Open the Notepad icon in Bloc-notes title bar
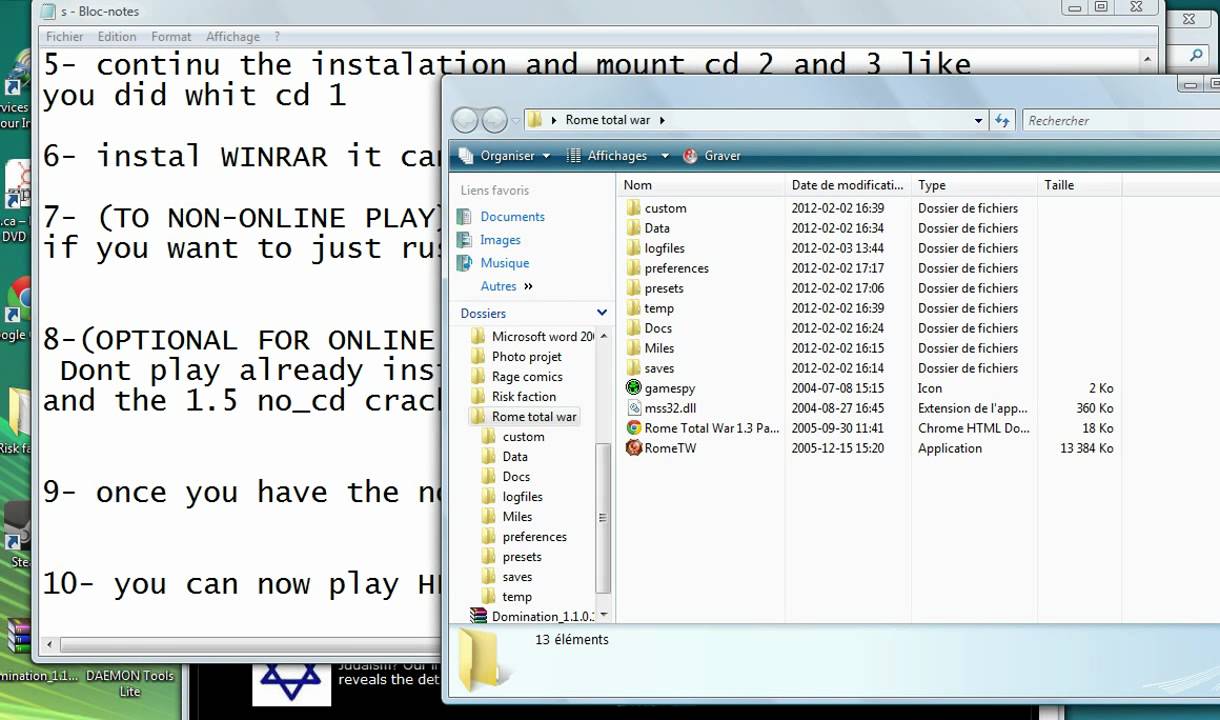Viewport: 1220px width, 720px height. (48, 11)
